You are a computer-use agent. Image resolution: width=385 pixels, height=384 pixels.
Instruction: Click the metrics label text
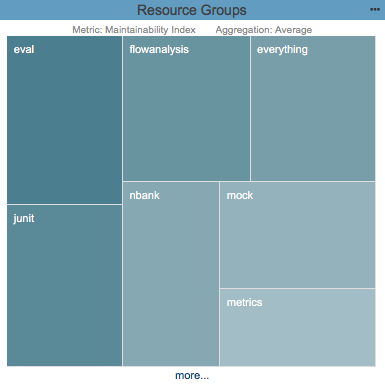tap(244, 302)
